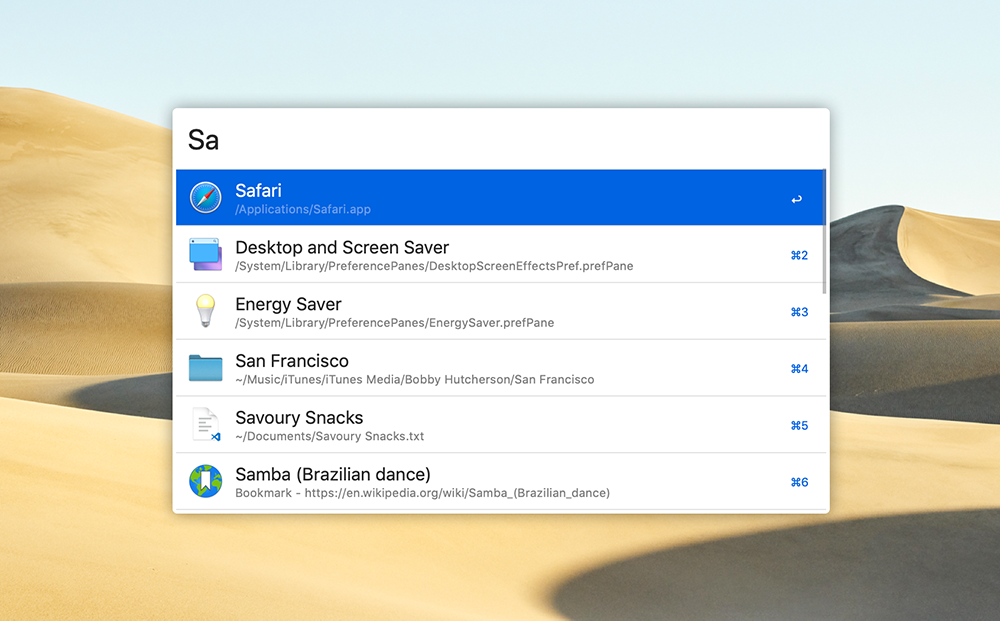Select the 'Safari' result title

click(258, 191)
